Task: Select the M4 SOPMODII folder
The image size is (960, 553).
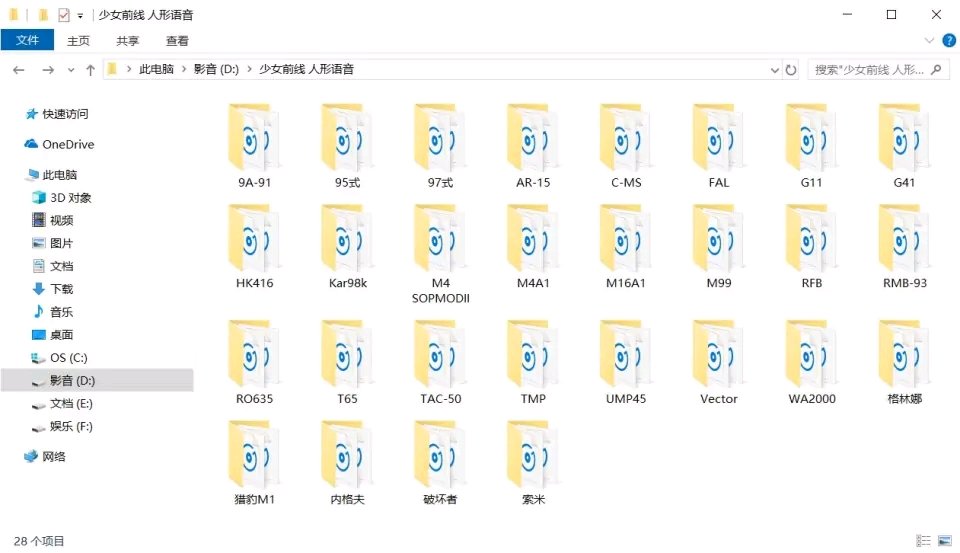Action: [440, 254]
